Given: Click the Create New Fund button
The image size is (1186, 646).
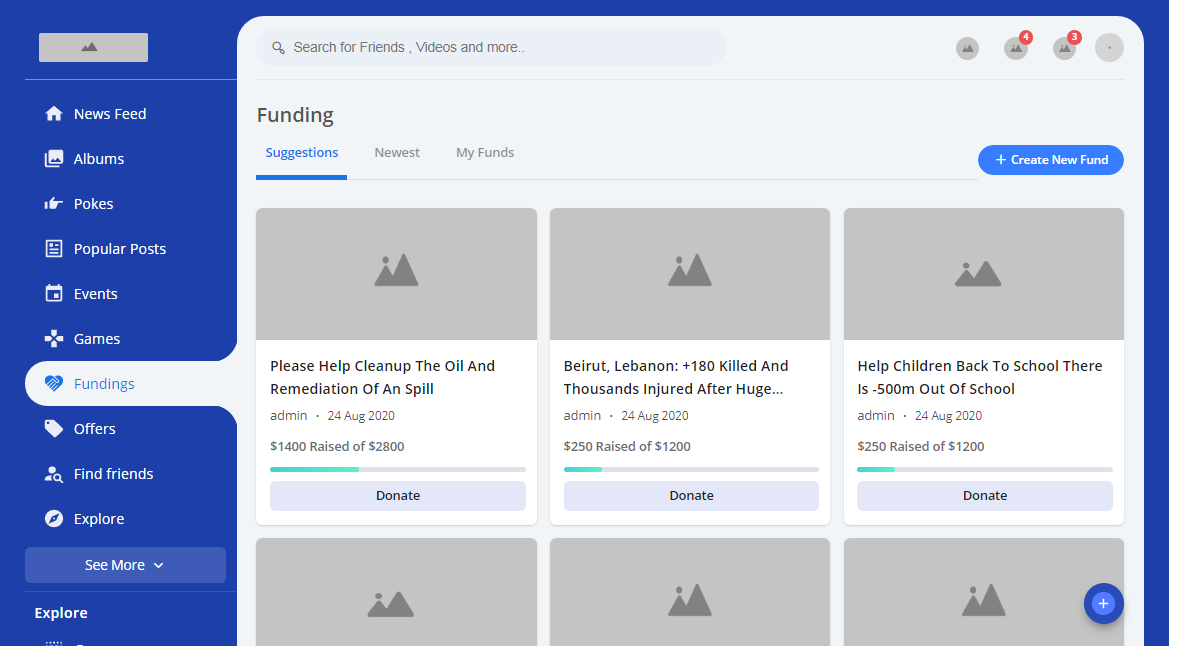Looking at the screenshot, I should [1050, 160].
